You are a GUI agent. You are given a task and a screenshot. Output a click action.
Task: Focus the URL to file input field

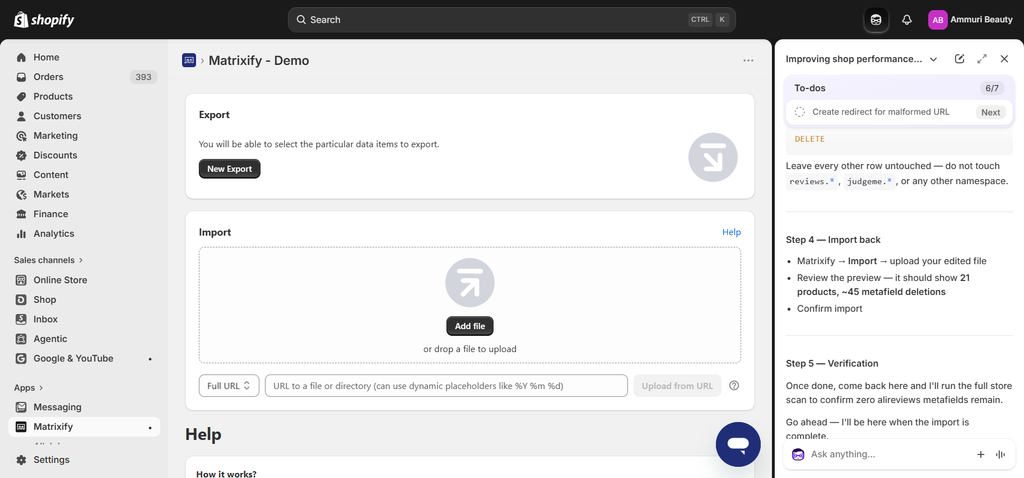pyautogui.click(x=446, y=386)
